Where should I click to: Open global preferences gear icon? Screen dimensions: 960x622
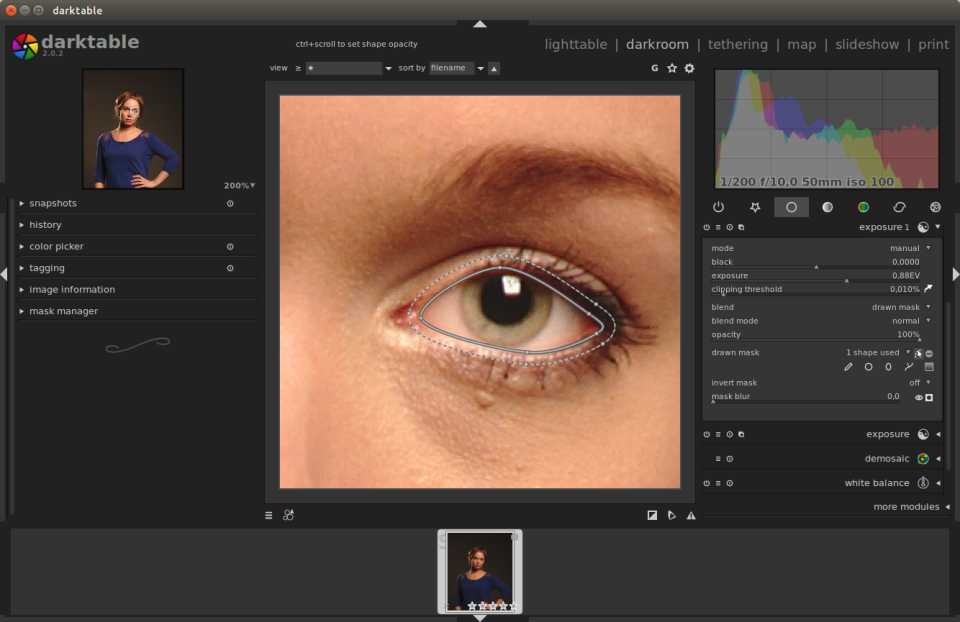click(x=689, y=68)
